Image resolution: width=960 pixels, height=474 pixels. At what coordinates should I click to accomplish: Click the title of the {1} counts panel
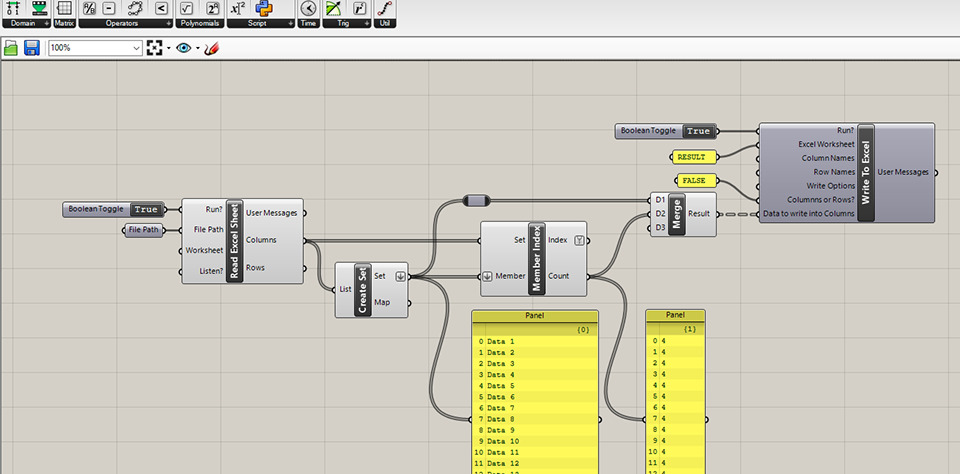coord(675,316)
